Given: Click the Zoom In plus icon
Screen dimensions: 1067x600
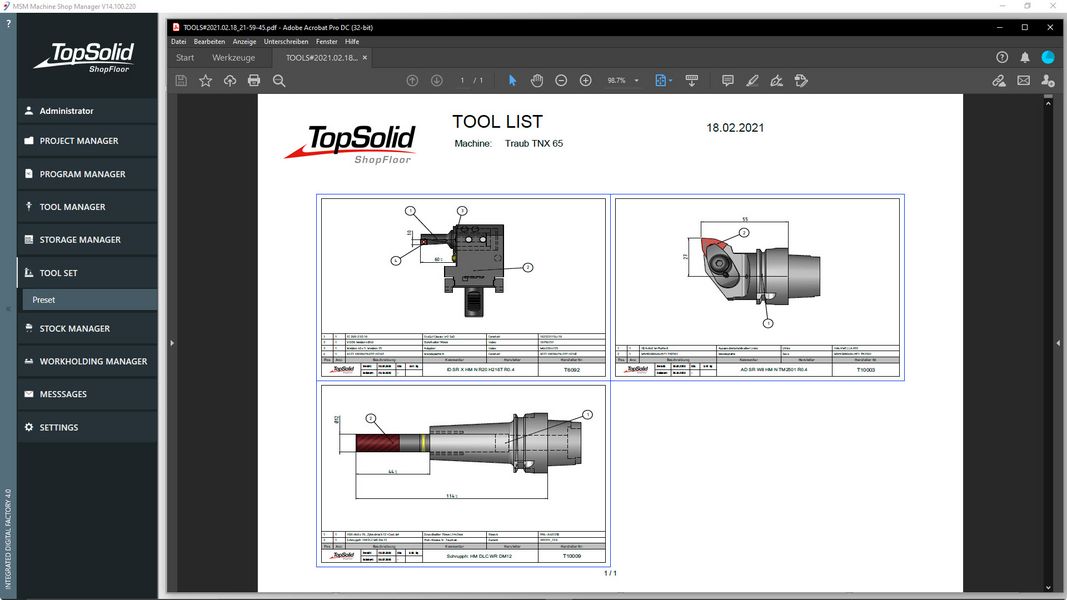Looking at the screenshot, I should [586, 80].
